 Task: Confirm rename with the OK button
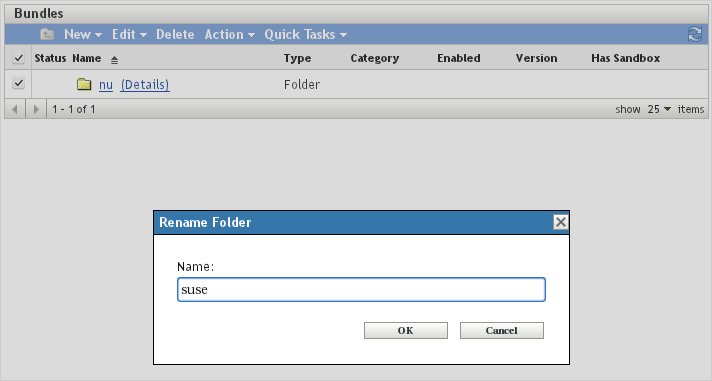(x=406, y=331)
